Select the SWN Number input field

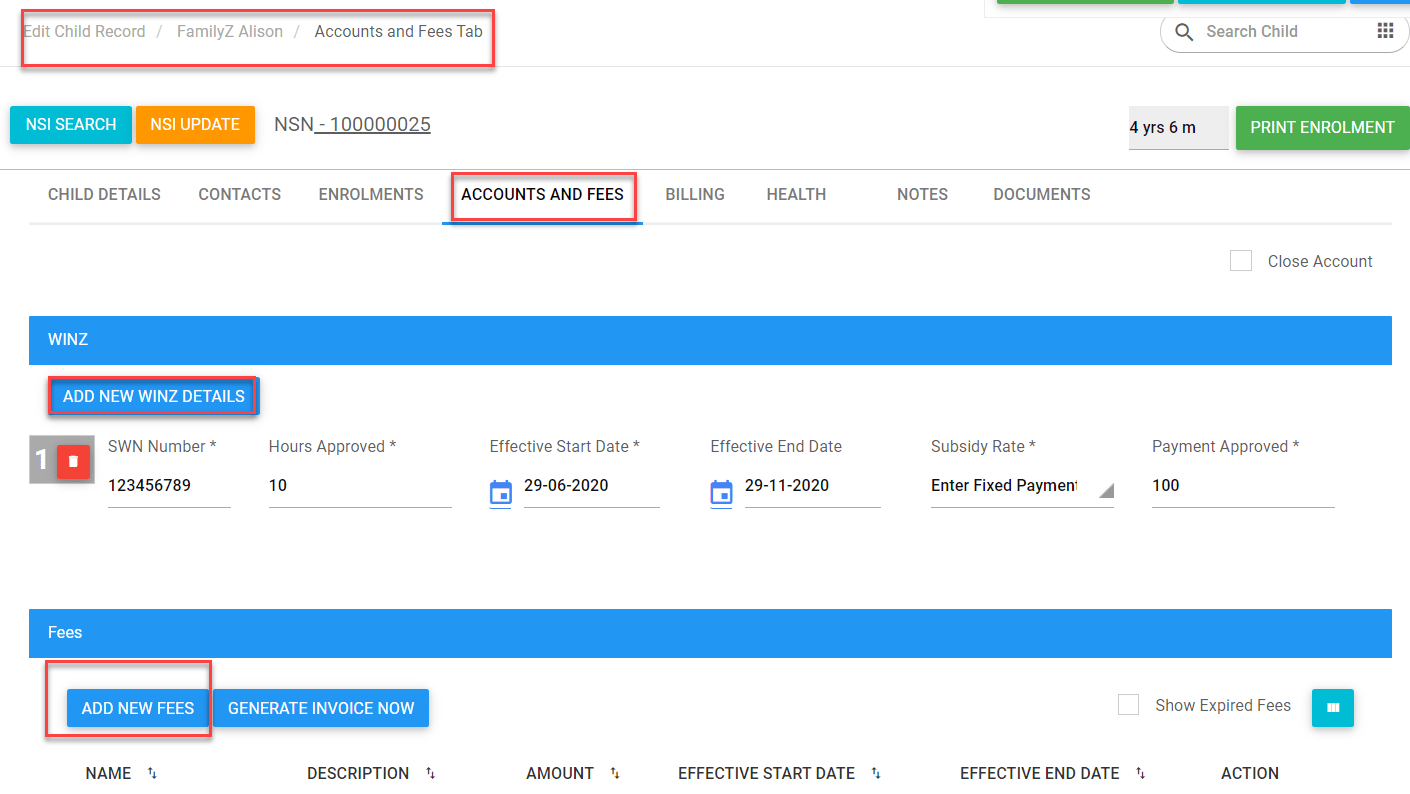pyautogui.click(x=169, y=485)
